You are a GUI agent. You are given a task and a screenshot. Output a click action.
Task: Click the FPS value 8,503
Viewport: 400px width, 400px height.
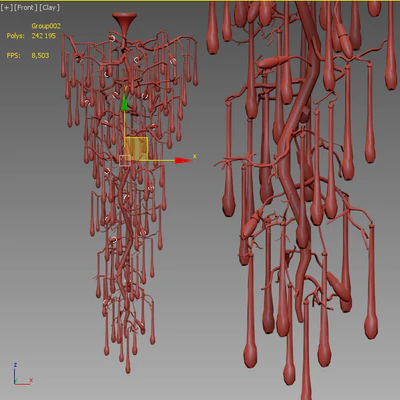pyautogui.click(x=40, y=56)
